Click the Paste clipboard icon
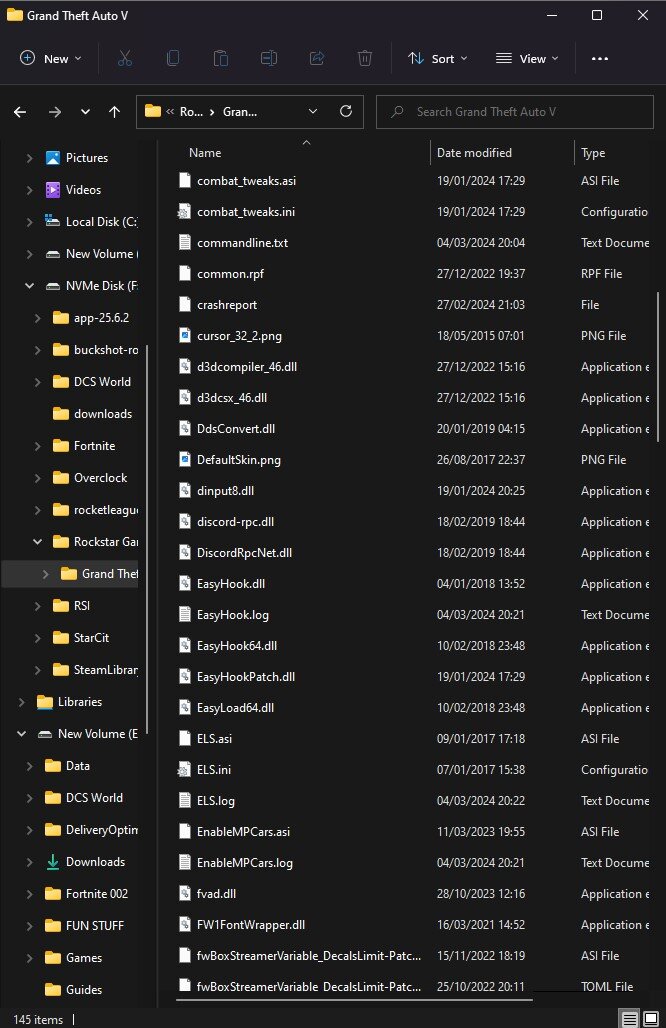Viewport: 666px width, 1028px height. click(221, 58)
